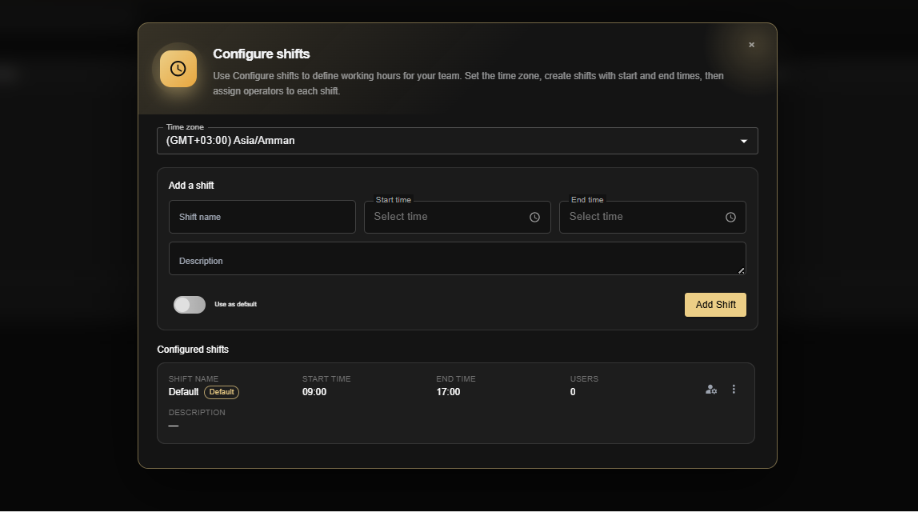Click the Shift name input field
The image size is (918, 512).
[x=262, y=217]
